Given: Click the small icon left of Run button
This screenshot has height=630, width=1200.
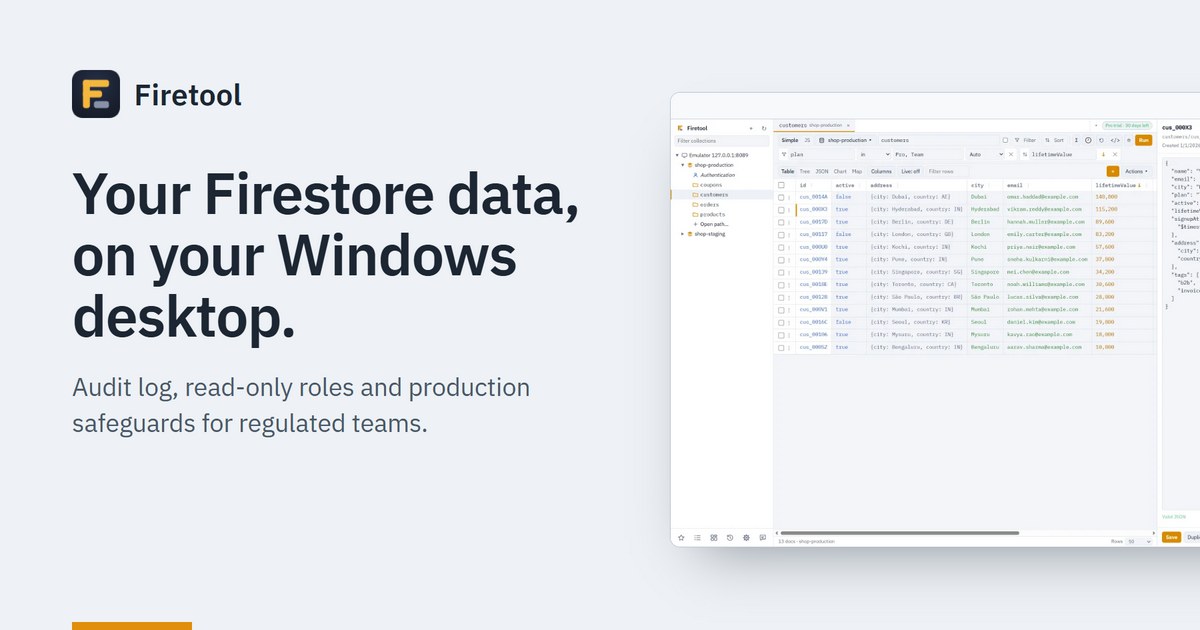Looking at the screenshot, I should point(1129,140).
